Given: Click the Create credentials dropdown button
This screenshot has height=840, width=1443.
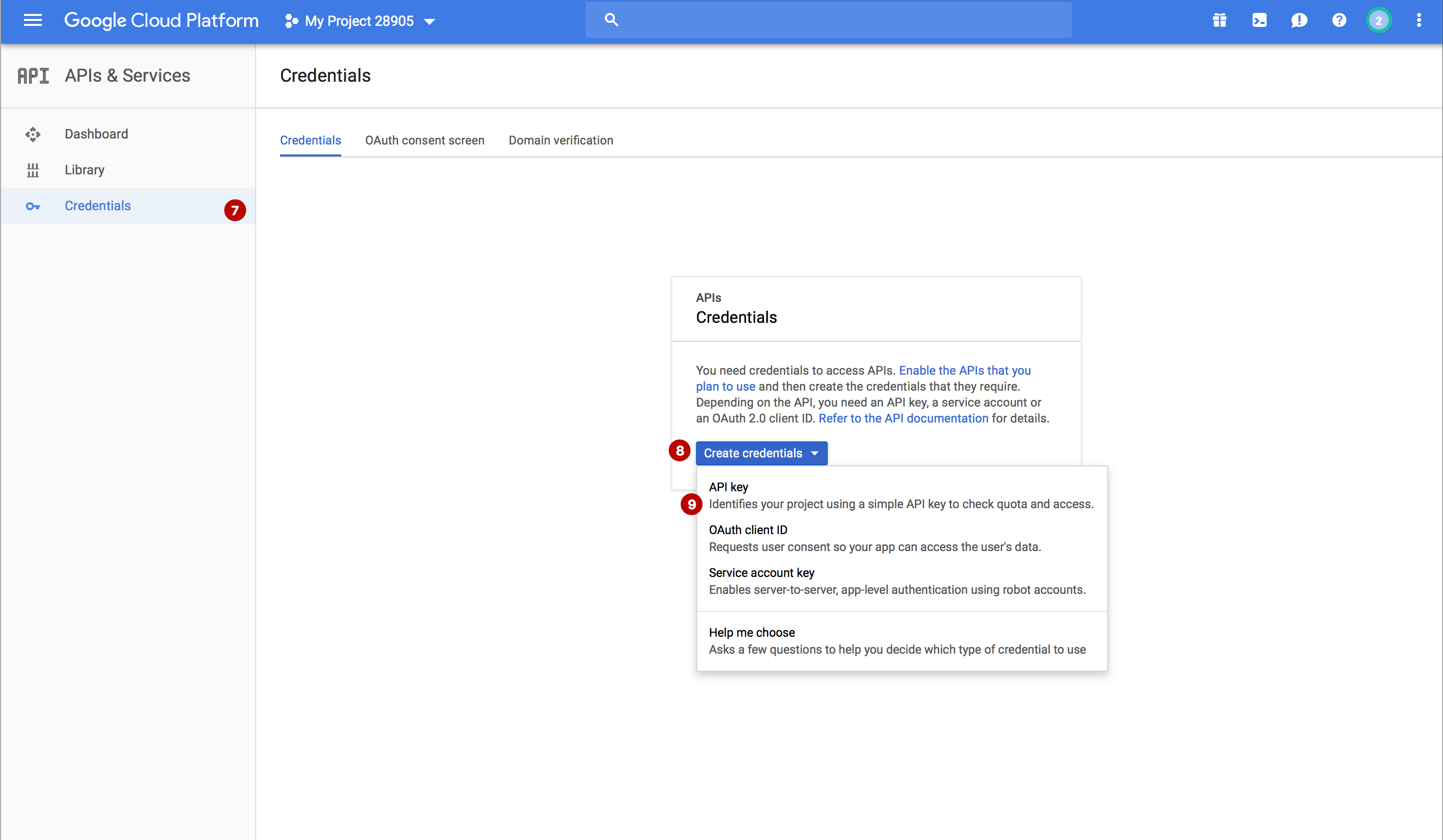Looking at the screenshot, I should pos(761,453).
